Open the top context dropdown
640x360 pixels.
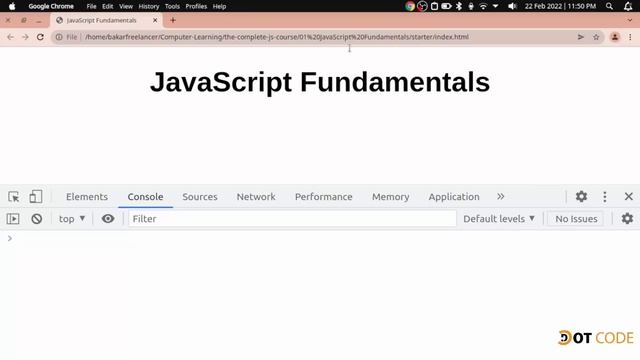click(72, 219)
